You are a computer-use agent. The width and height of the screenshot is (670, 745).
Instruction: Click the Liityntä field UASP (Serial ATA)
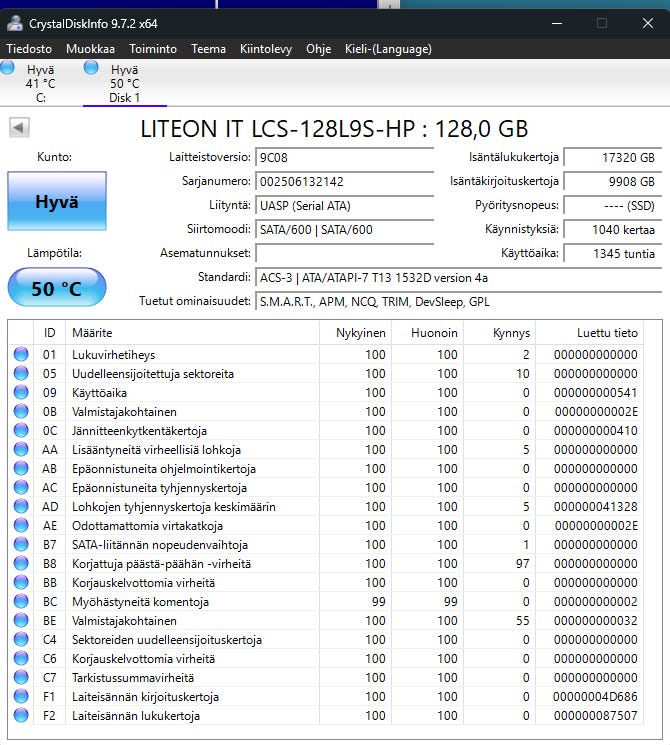click(x=345, y=206)
